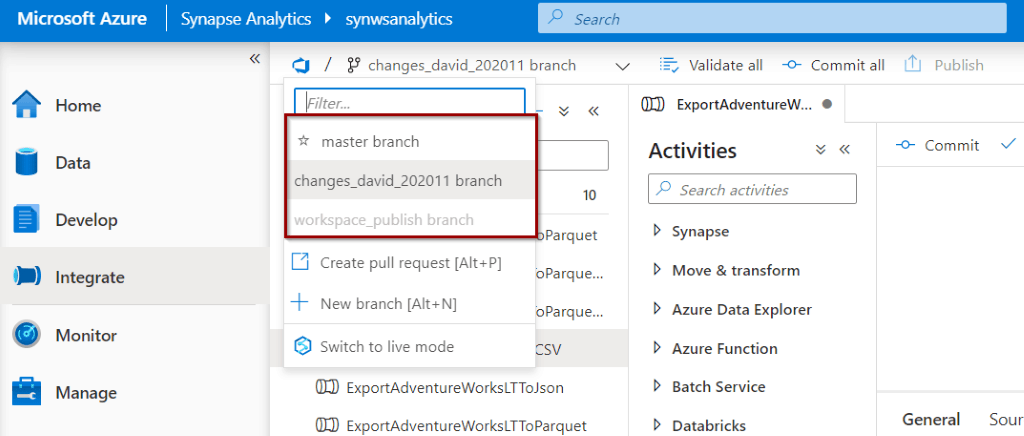Click the New branch plus icon
The height and width of the screenshot is (436, 1024).
click(x=299, y=304)
